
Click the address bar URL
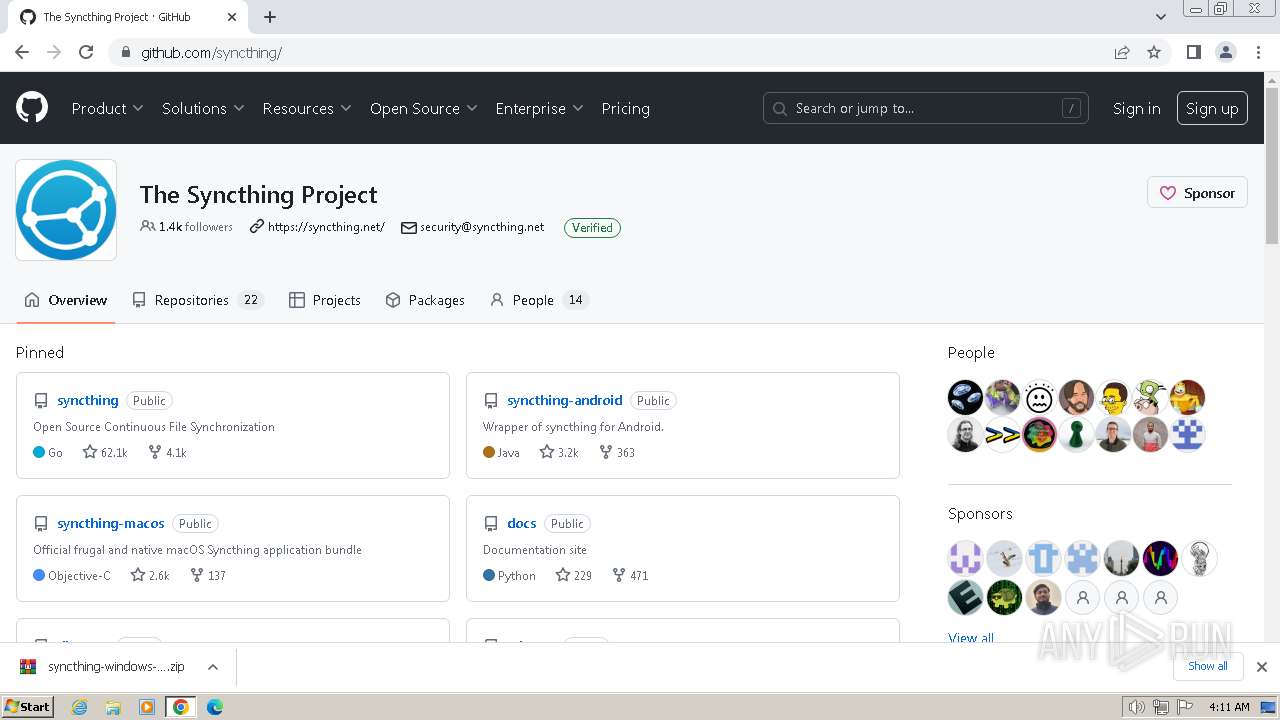click(211, 52)
